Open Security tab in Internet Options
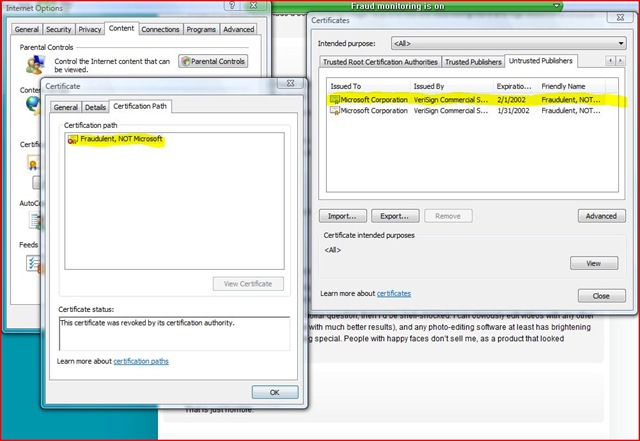This screenshot has width=640, height=441. click(x=58, y=29)
